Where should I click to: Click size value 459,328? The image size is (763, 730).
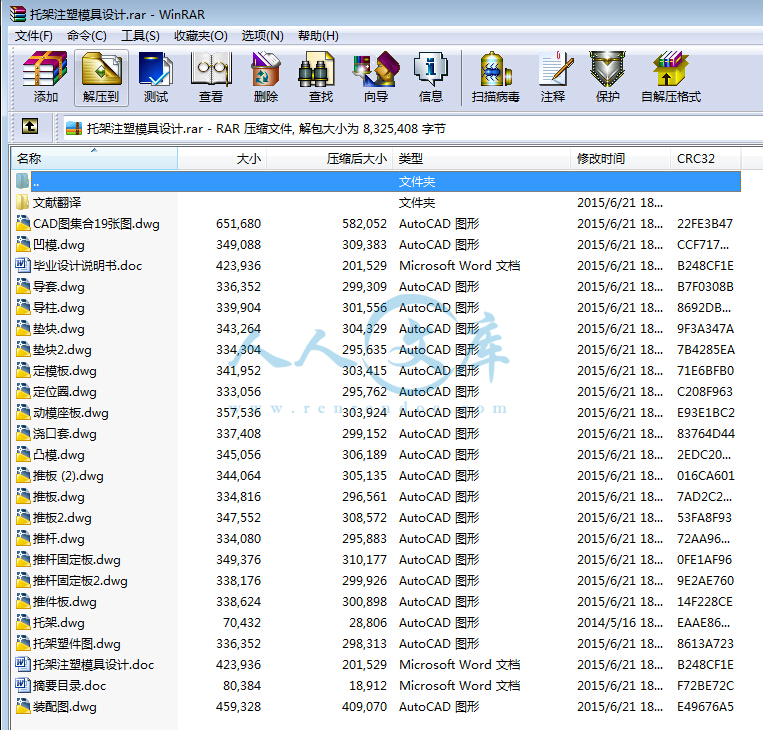coord(238,706)
